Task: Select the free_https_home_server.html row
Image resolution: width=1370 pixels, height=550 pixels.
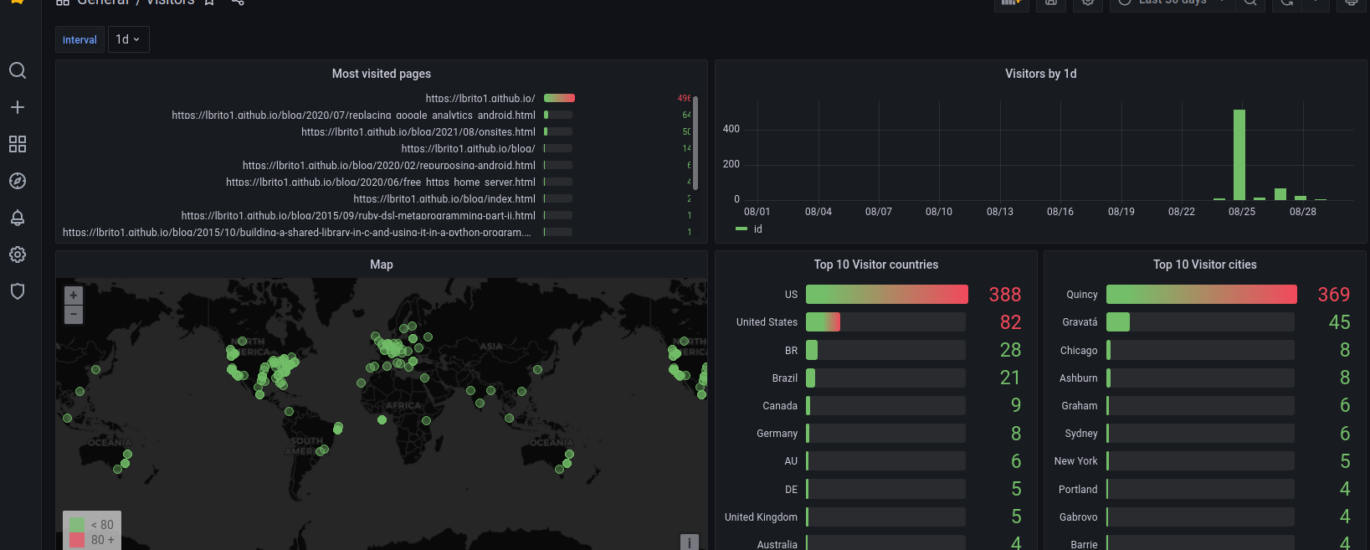Action: (381, 182)
